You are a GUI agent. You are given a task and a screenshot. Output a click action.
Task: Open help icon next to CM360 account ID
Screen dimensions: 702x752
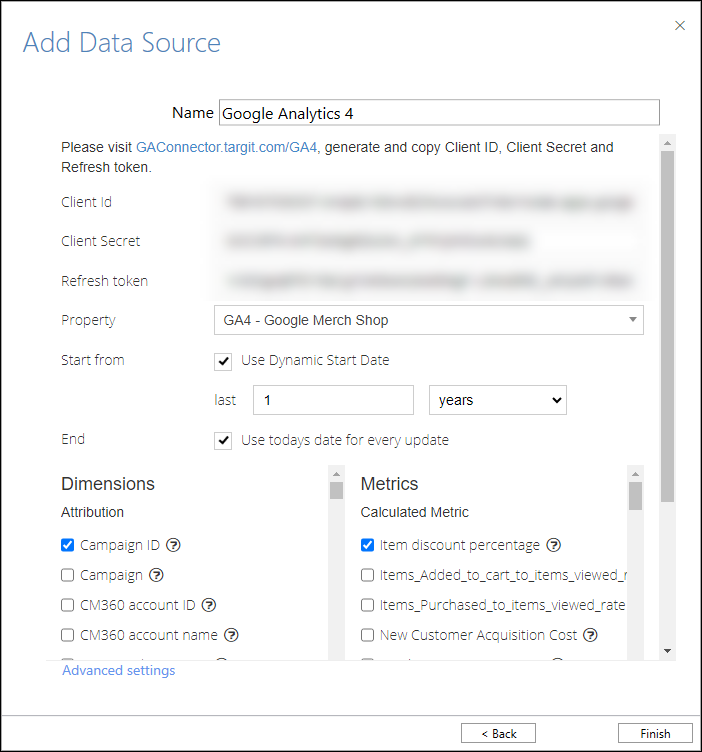click(209, 605)
